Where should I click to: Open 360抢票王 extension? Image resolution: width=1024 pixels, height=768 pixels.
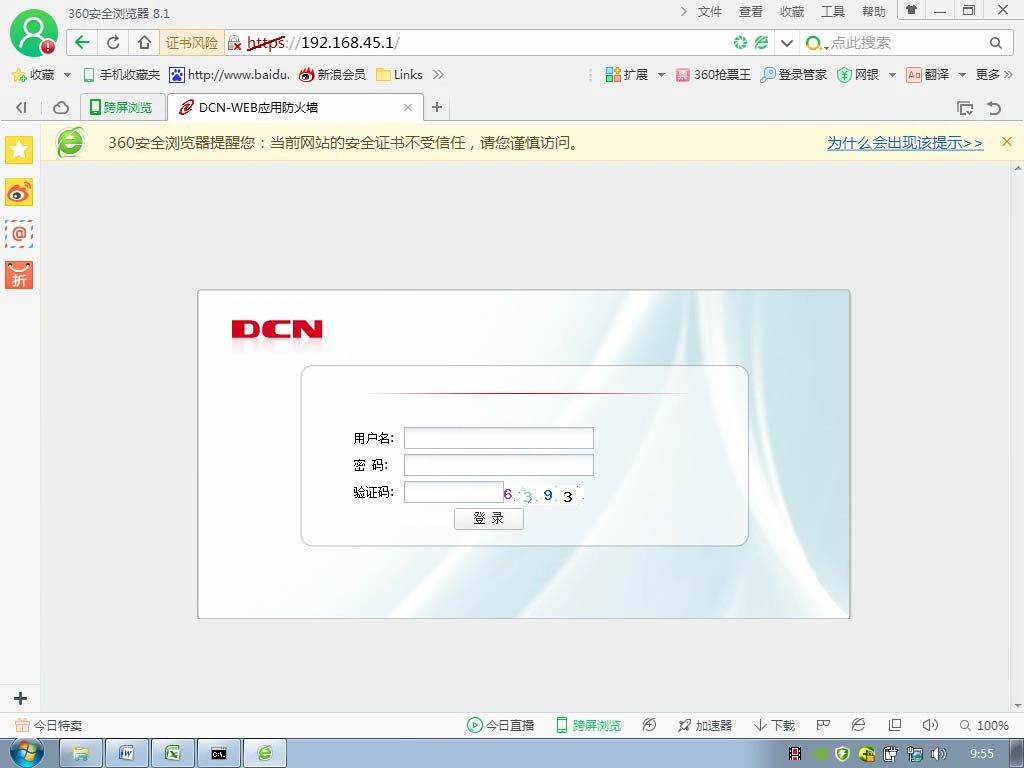[713, 75]
